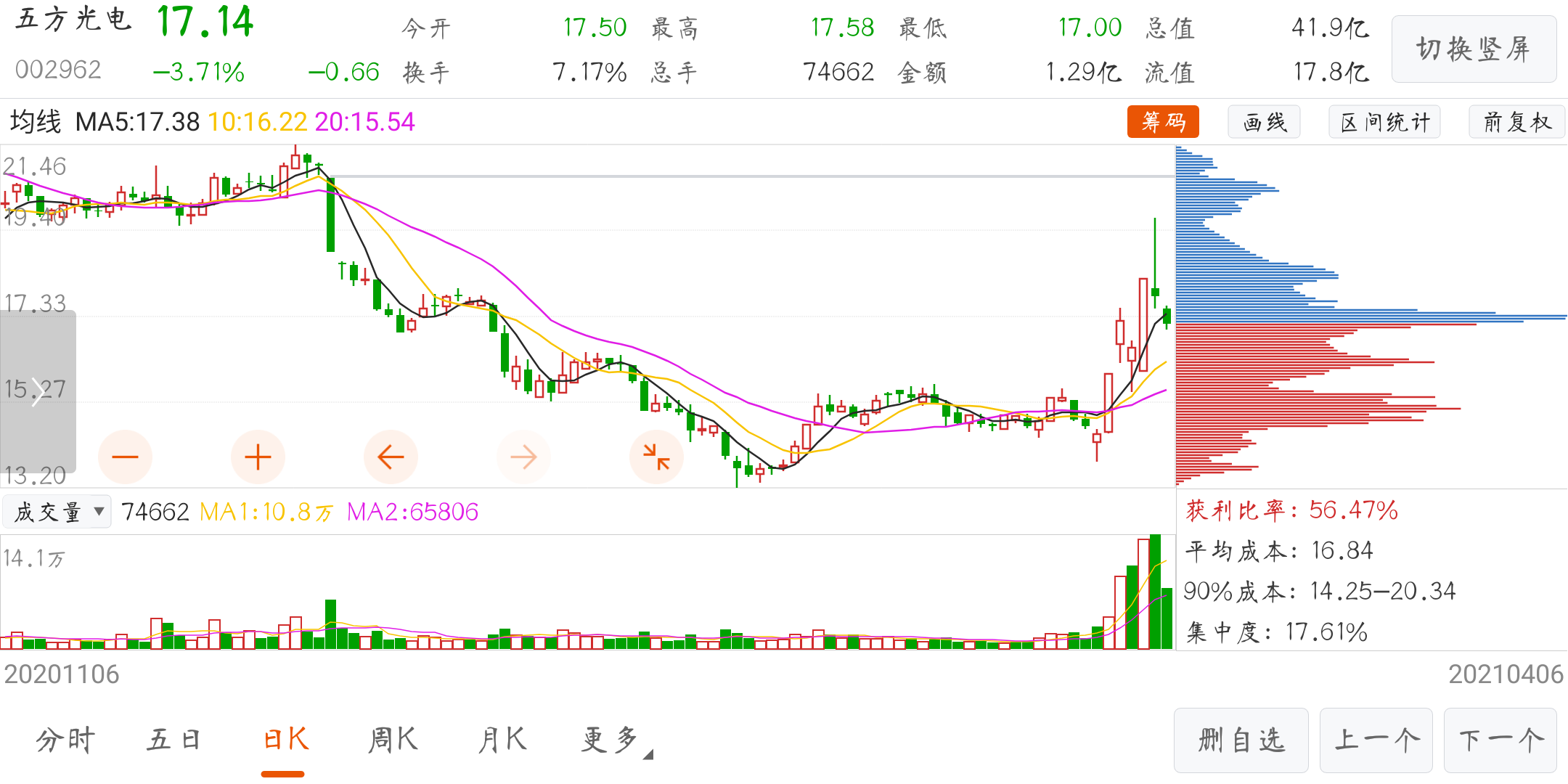Click the MA1:10.8万 volume label
This screenshot has height=784, width=1568.
click(266, 513)
